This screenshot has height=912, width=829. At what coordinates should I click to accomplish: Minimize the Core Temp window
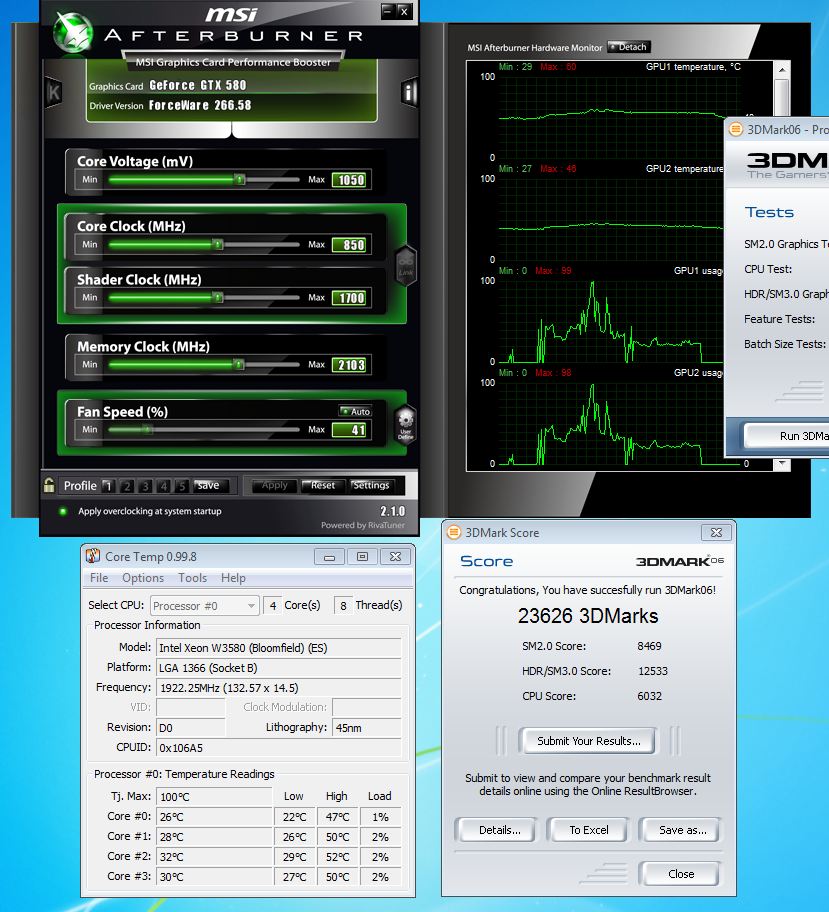tap(329, 557)
